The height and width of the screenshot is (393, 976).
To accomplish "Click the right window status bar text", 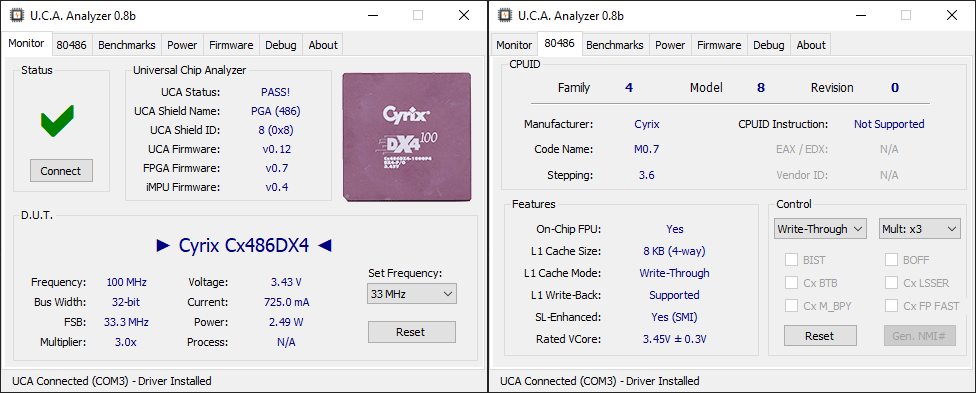I will click(x=600, y=381).
